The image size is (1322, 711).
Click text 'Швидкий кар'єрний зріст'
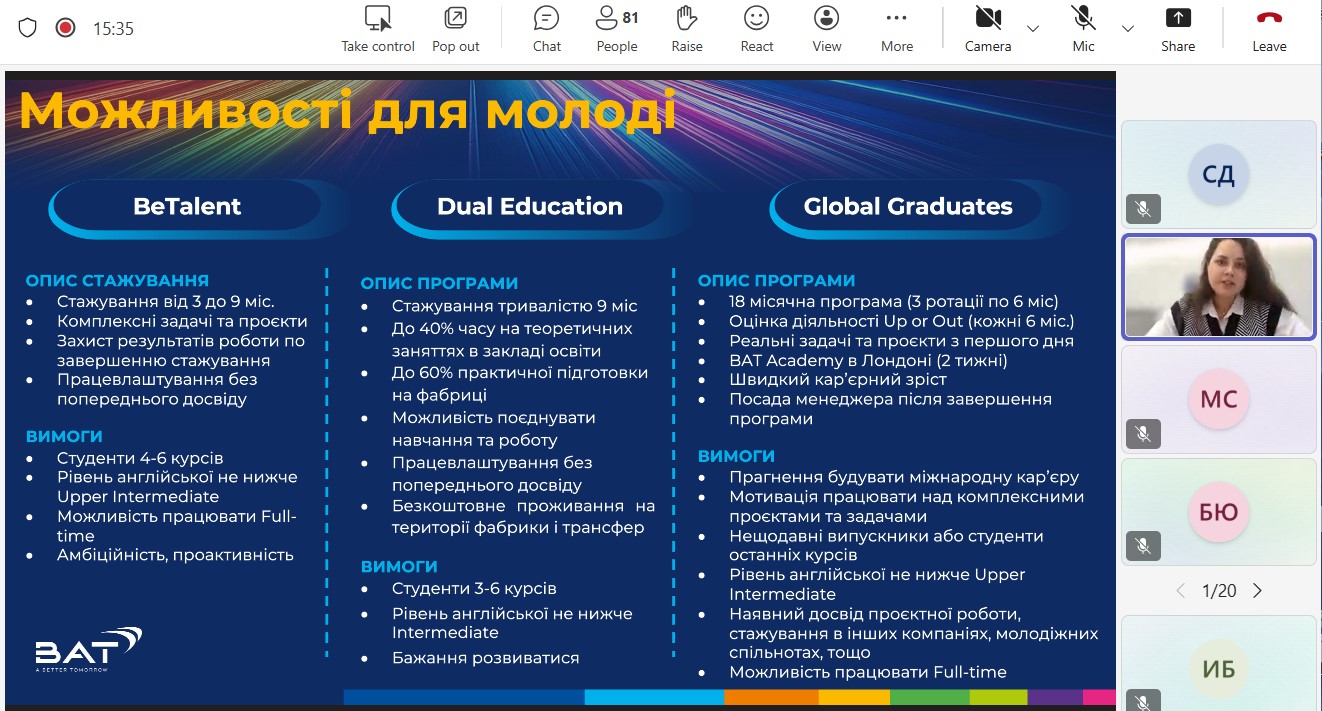(x=838, y=379)
